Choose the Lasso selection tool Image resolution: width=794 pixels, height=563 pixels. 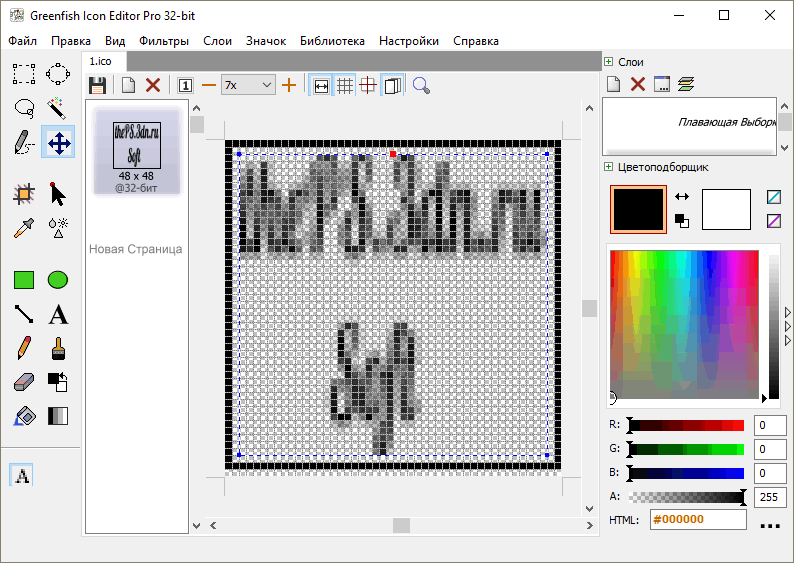[x=24, y=108]
